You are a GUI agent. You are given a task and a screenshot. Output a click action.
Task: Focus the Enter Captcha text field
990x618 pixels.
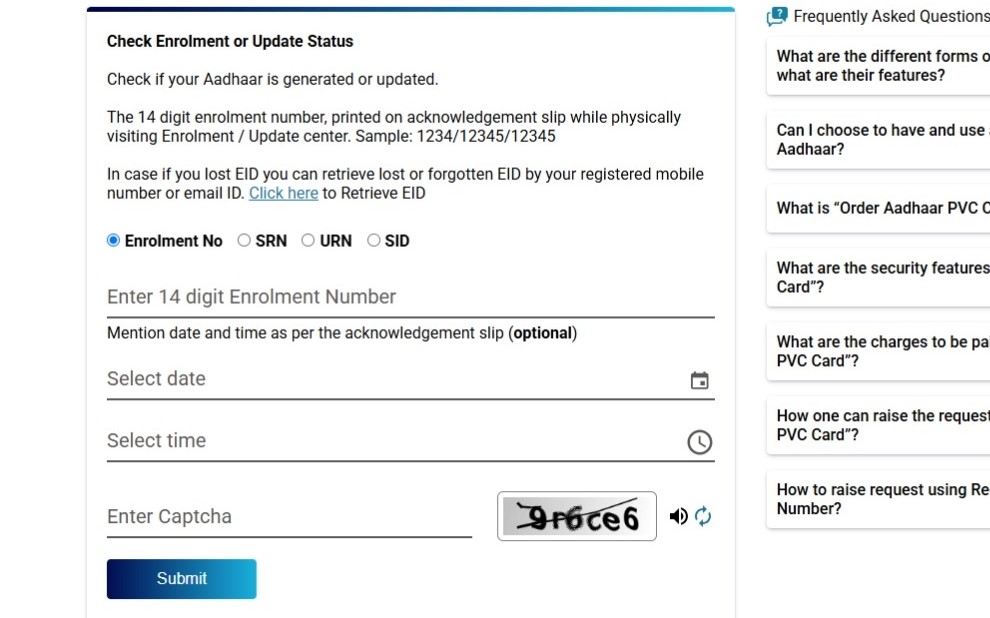[x=289, y=517]
